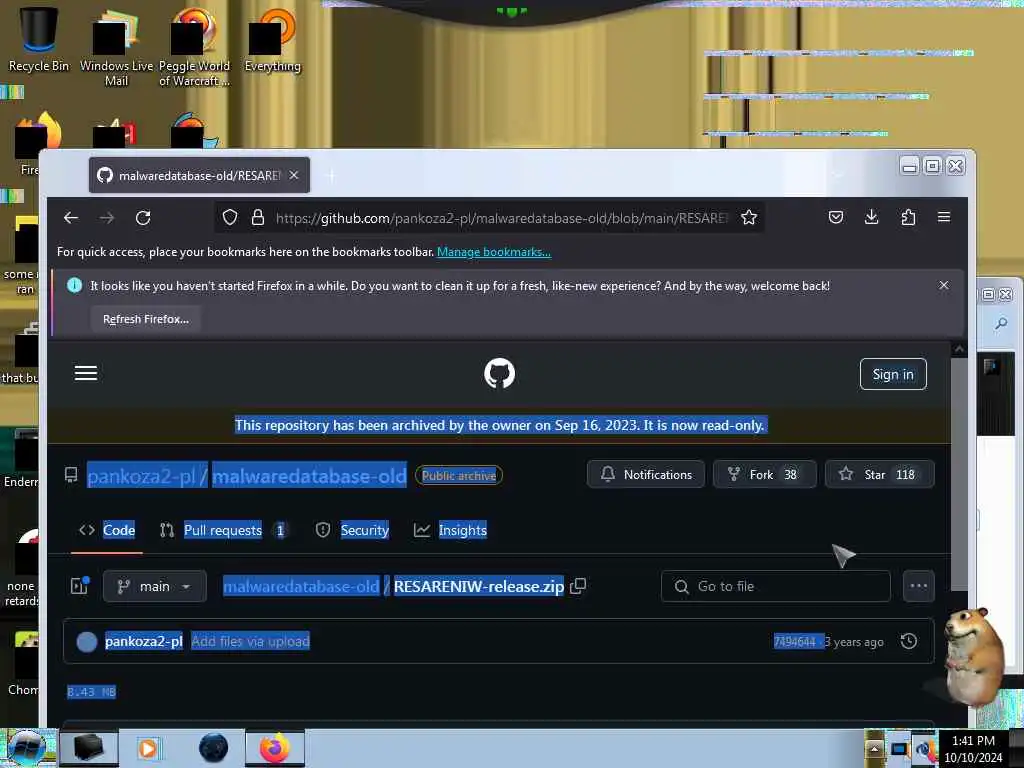Click the pankoza2-pl commit avatar

coord(87,641)
